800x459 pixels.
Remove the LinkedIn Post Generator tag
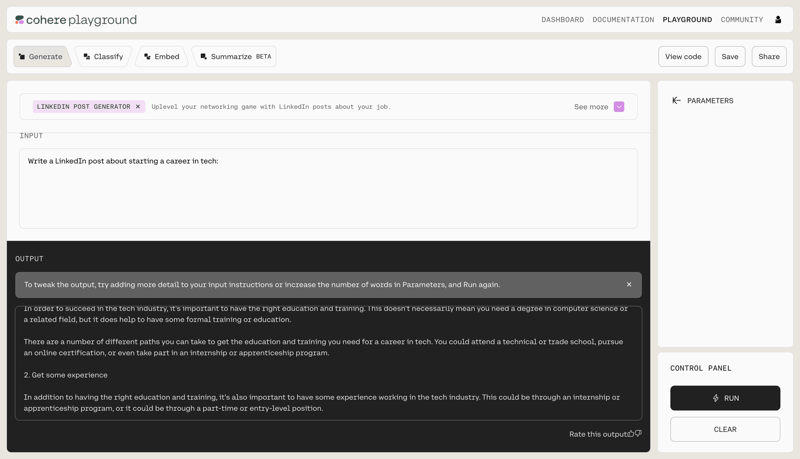point(138,107)
